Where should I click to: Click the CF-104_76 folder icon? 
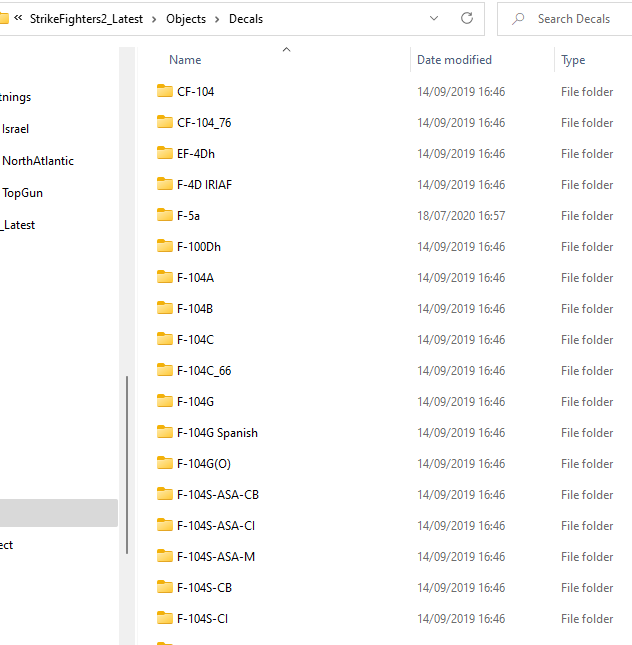pyautogui.click(x=165, y=122)
